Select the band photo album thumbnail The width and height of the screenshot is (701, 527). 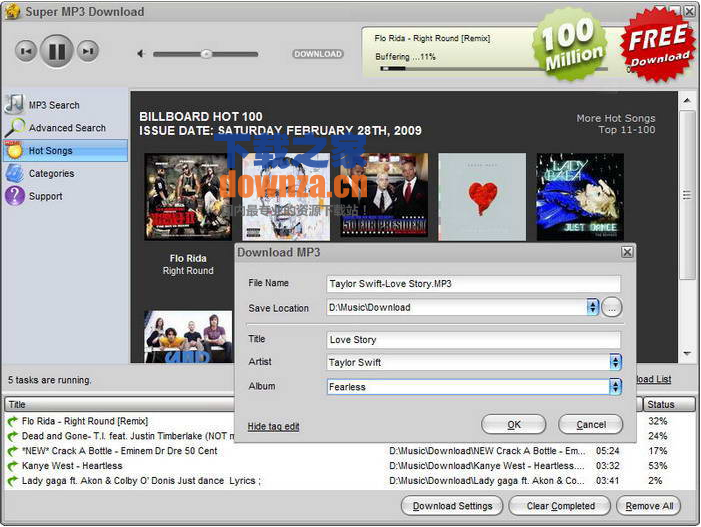point(188,337)
